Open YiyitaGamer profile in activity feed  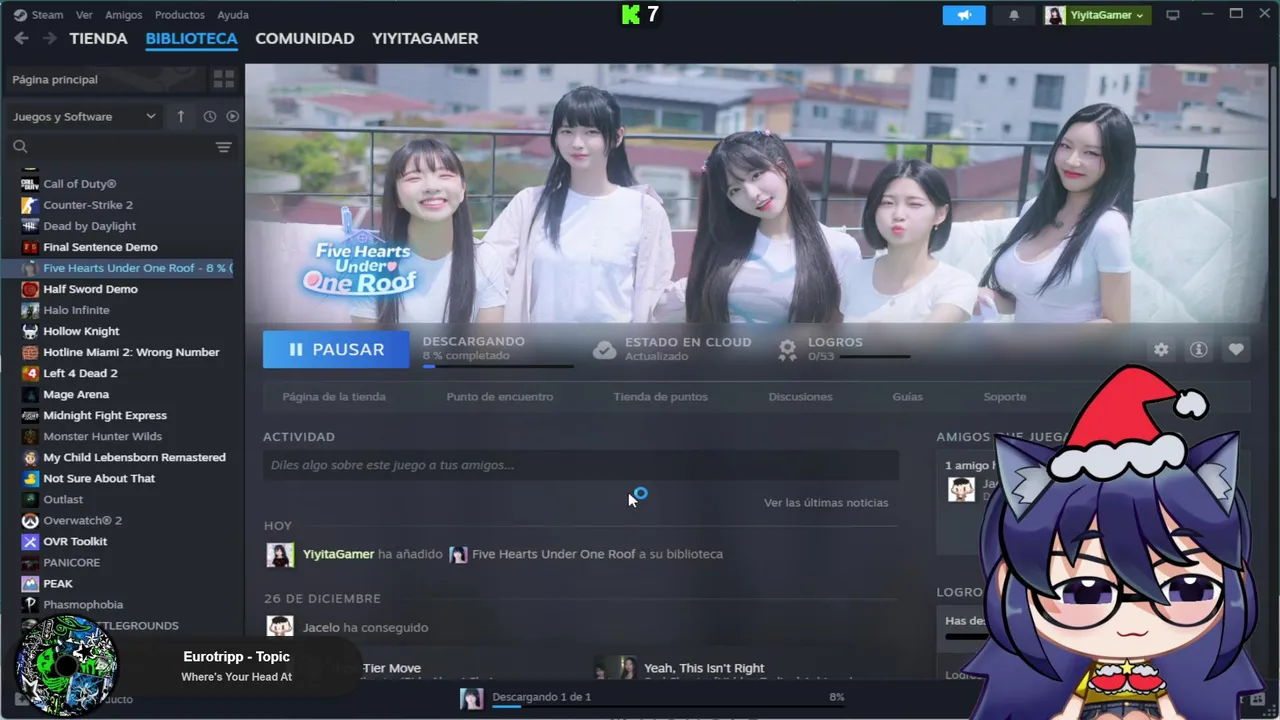(338, 554)
